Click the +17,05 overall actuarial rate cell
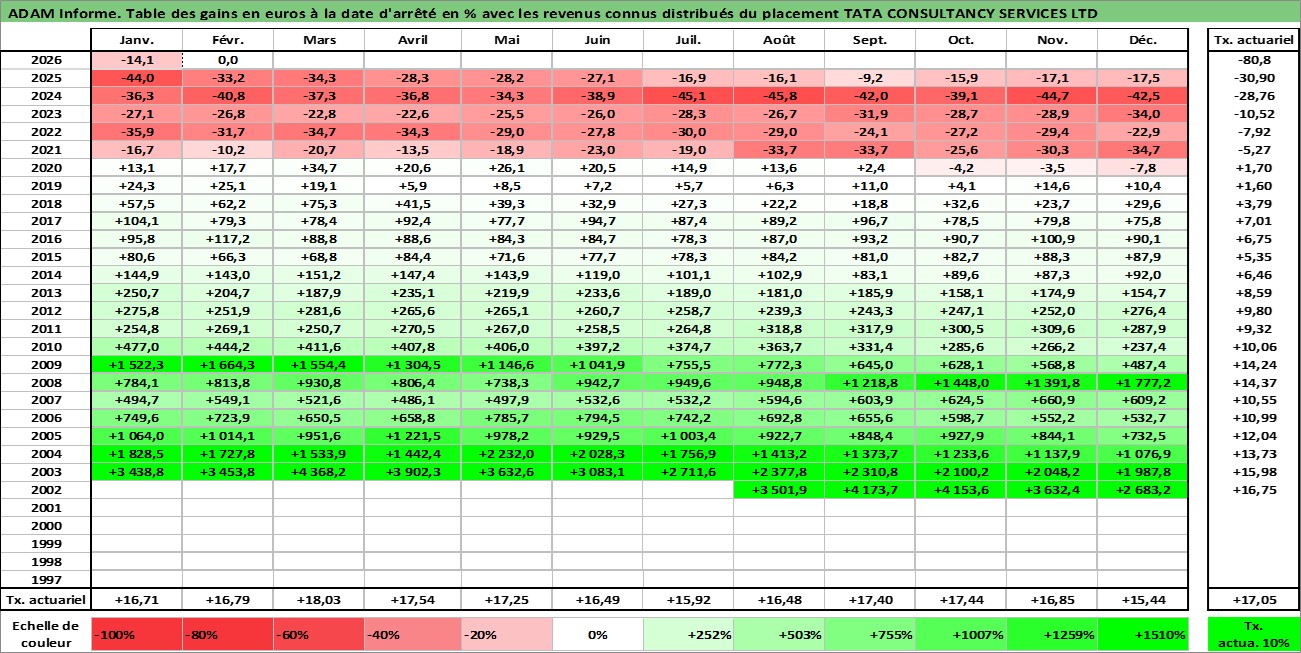Viewport: 1301px width, 653px height. pyautogui.click(x=1254, y=600)
